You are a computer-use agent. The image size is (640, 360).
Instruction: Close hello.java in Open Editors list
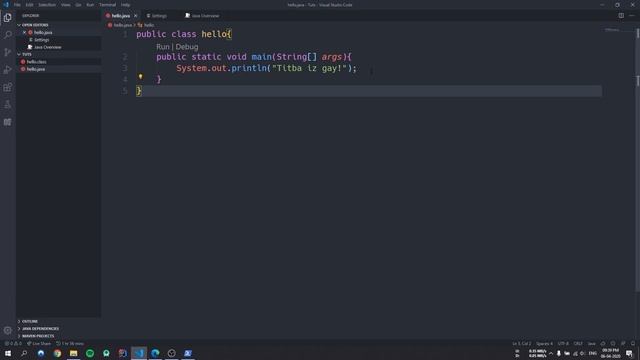[24, 32]
